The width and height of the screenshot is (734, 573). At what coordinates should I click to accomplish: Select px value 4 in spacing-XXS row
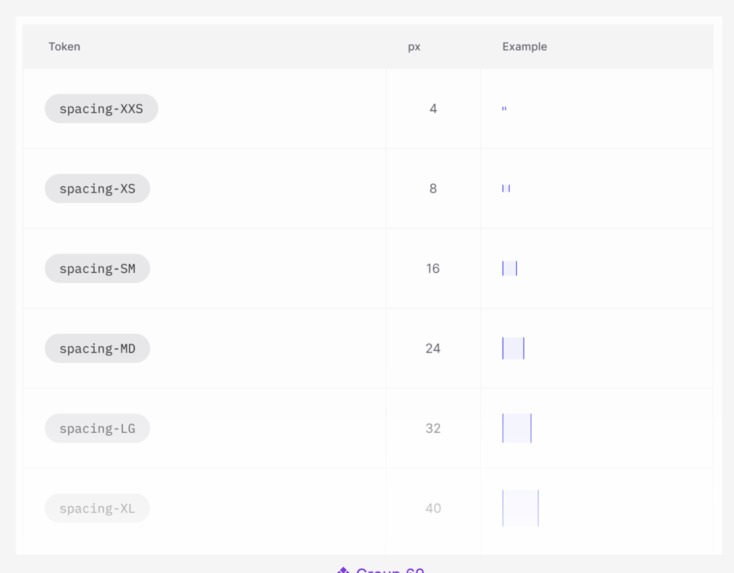pyautogui.click(x=433, y=109)
